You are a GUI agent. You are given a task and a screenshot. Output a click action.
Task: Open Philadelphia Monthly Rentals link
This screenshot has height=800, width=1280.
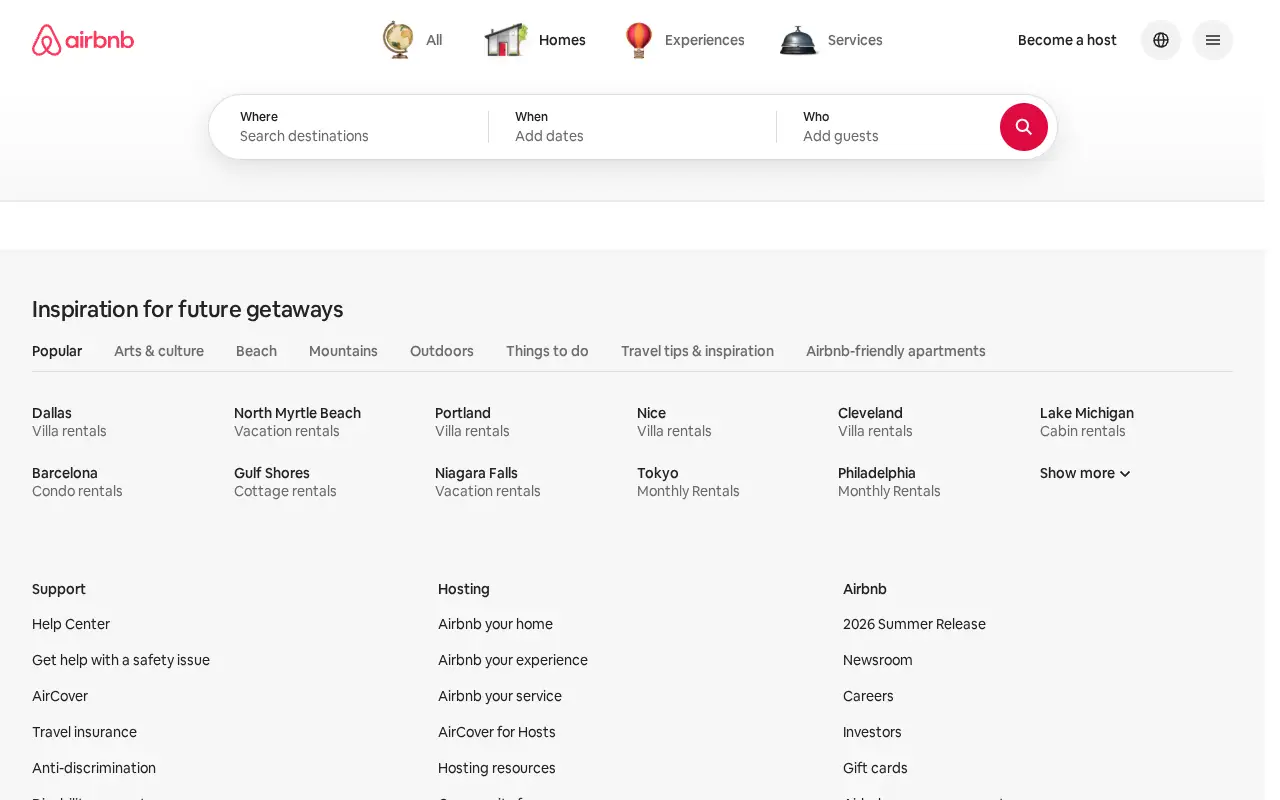coord(889,482)
